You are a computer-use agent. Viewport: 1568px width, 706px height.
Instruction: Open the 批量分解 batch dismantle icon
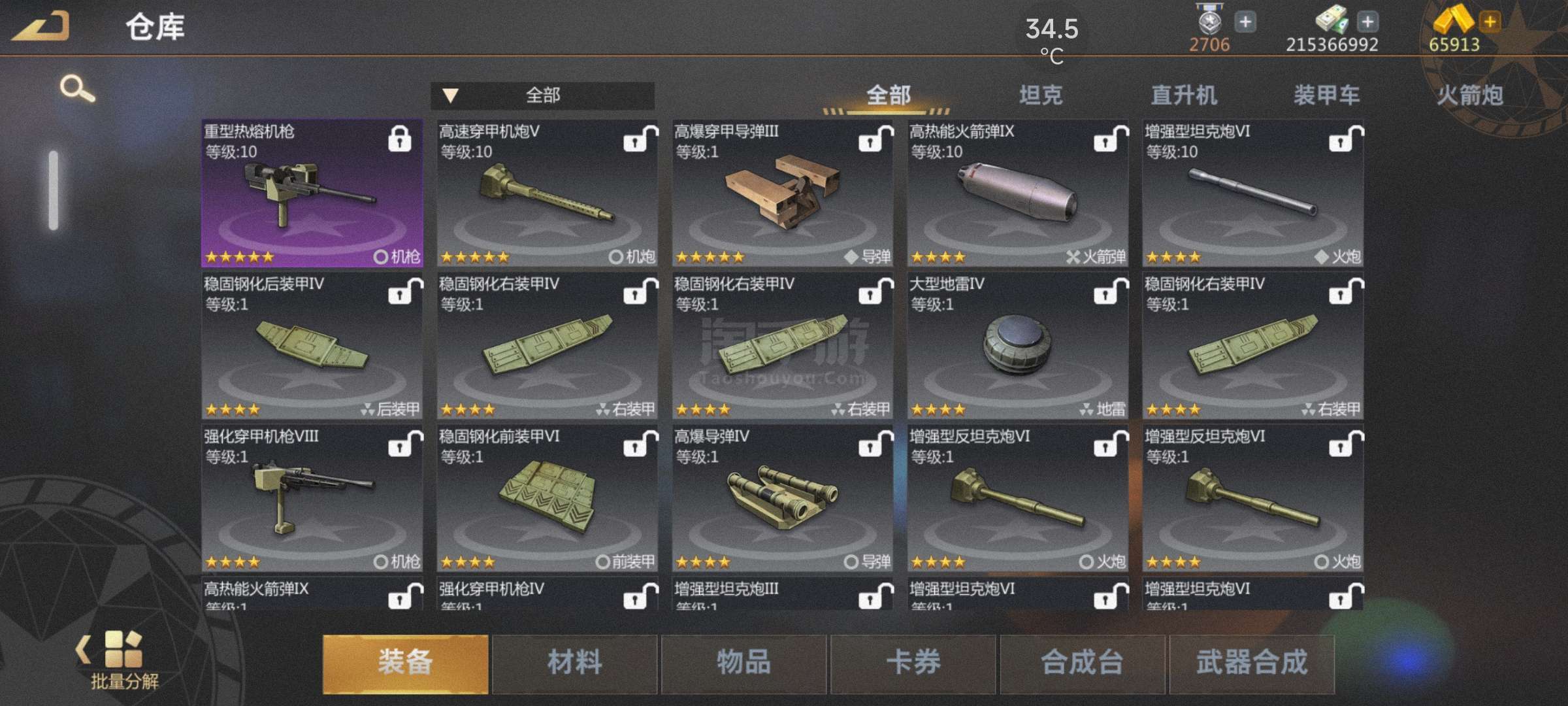(124, 660)
